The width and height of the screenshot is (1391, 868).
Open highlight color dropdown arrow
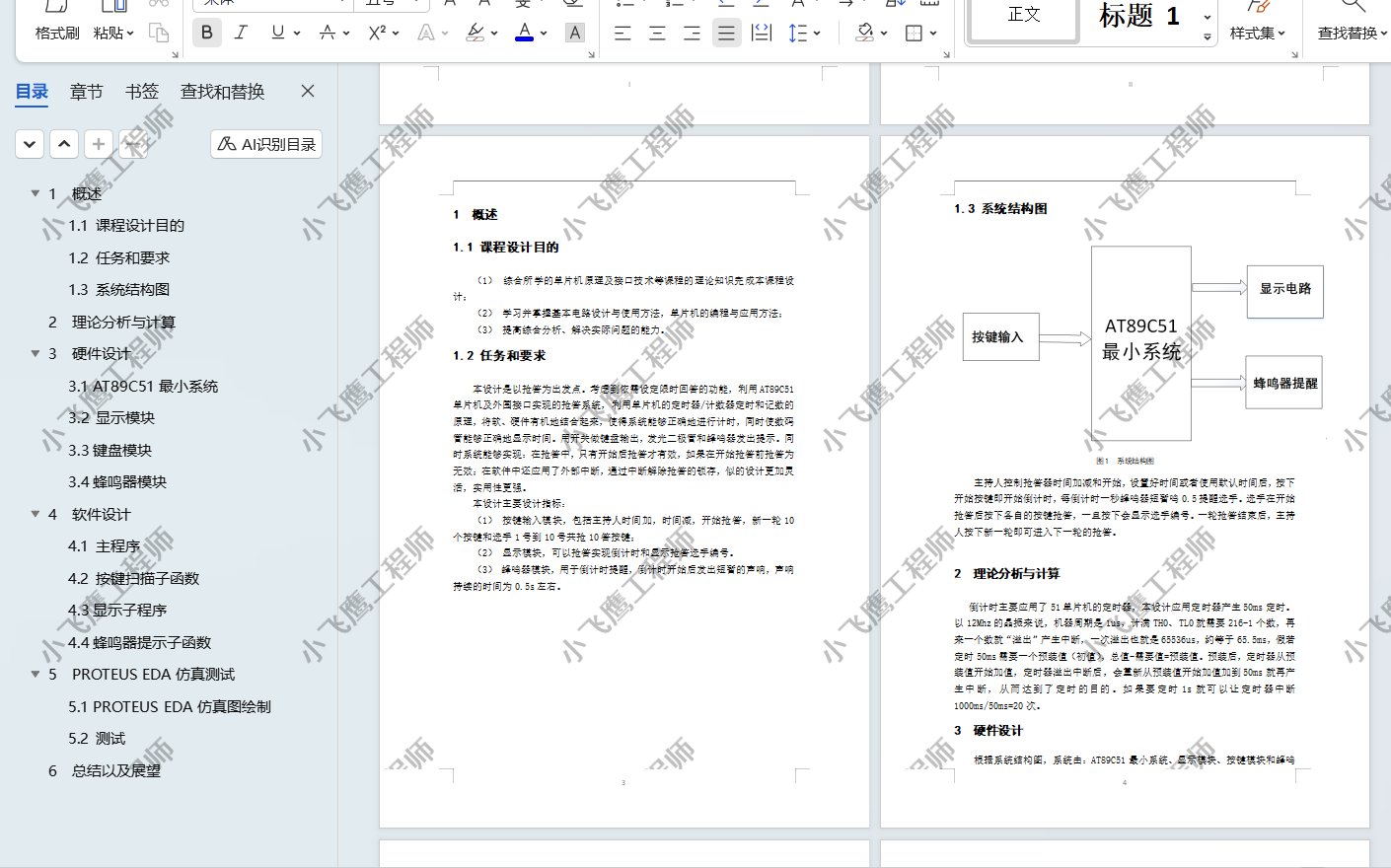(493, 34)
